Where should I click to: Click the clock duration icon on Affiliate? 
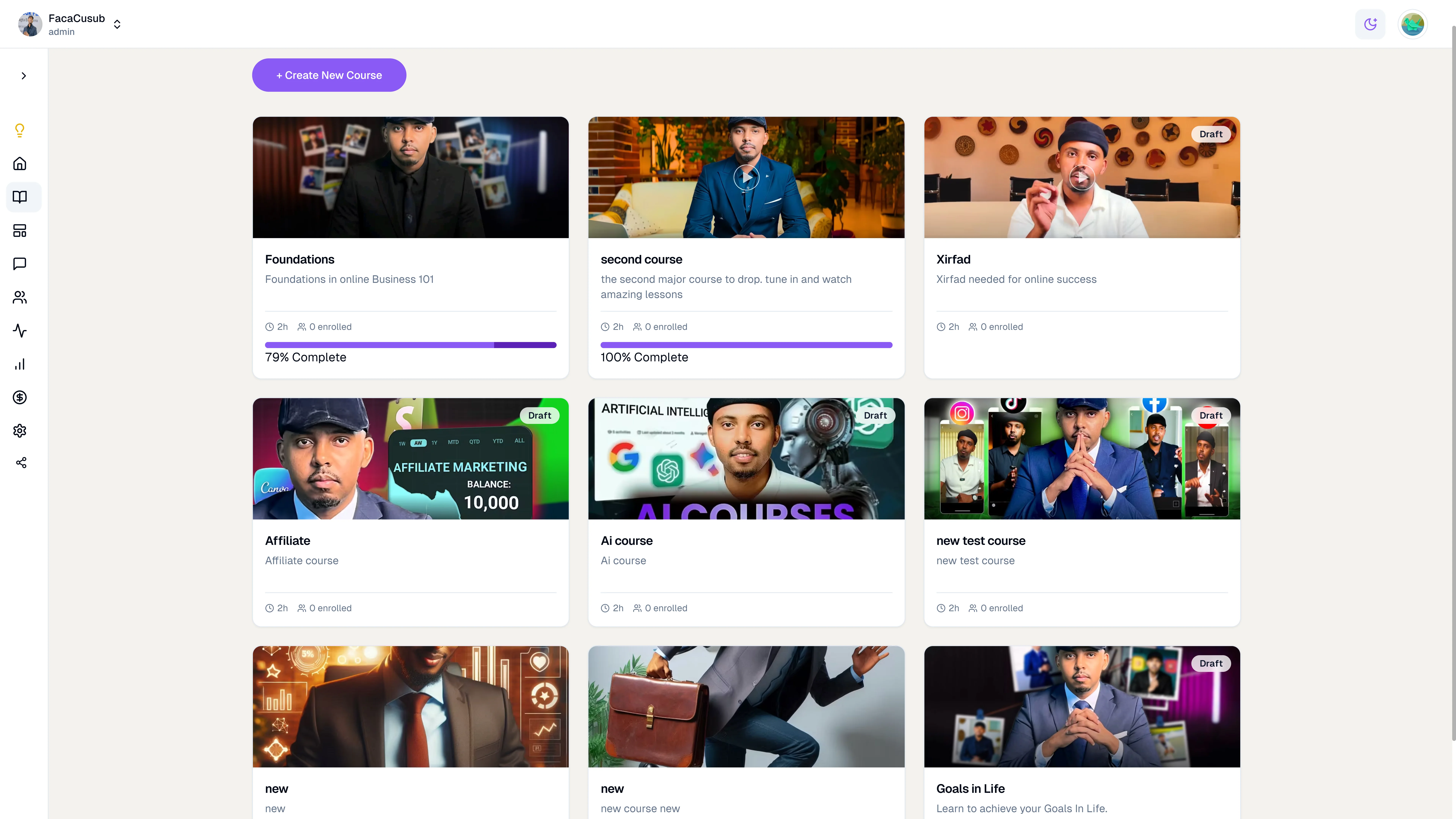pos(270,608)
